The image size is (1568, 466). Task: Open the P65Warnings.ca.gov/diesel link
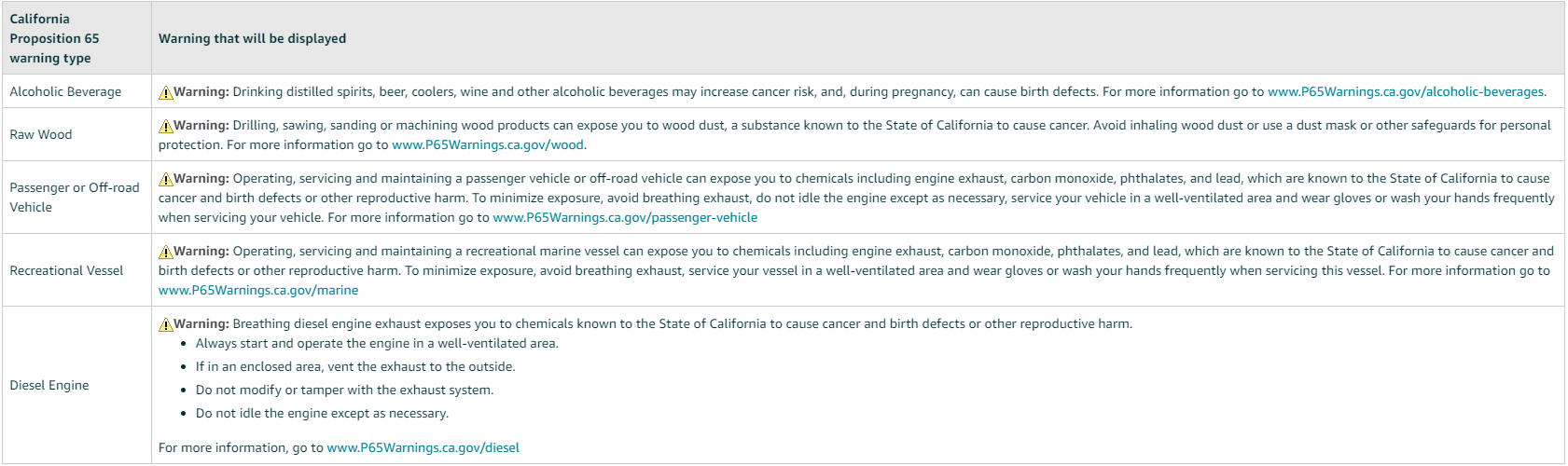click(423, 448)
